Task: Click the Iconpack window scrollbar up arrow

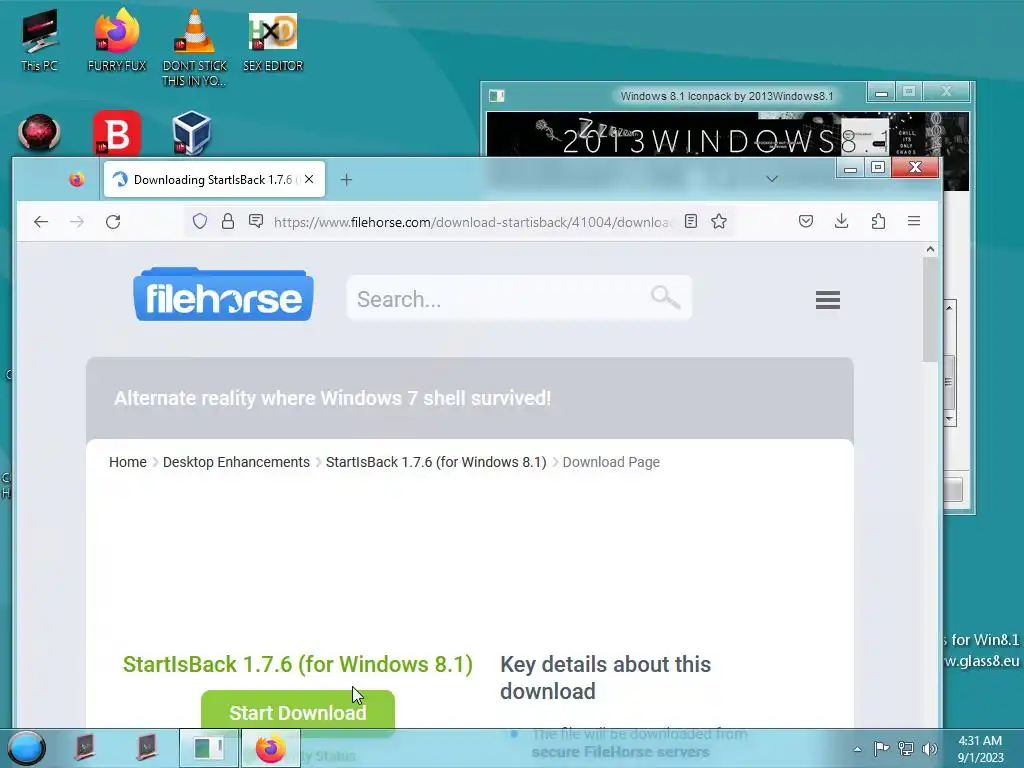Action: click(x=950, y=306)
